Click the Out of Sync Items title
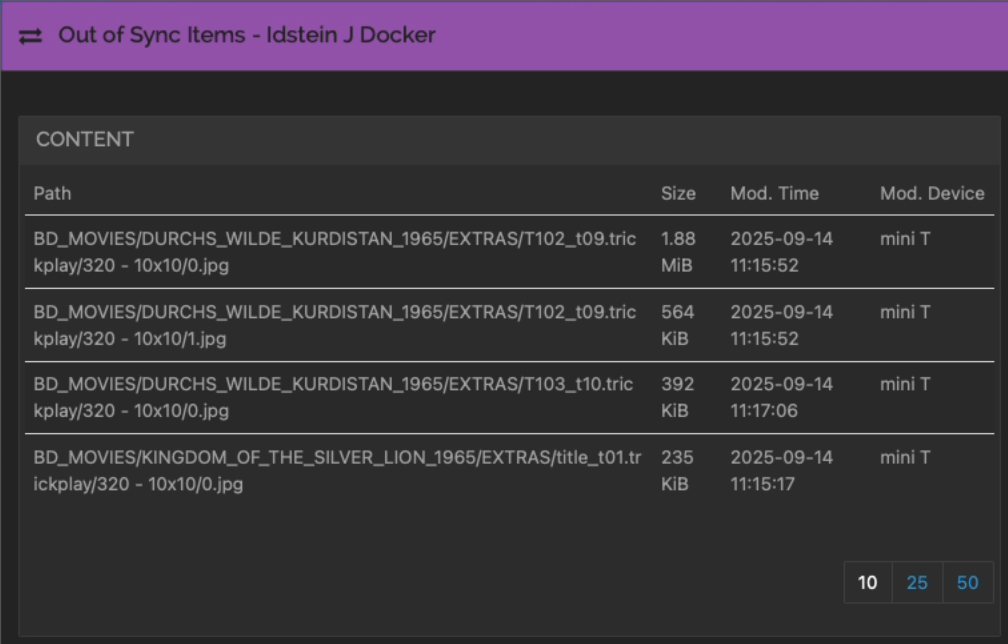Image resolution: width=1008 pixels, height=644 pixels. coord(246,35)
